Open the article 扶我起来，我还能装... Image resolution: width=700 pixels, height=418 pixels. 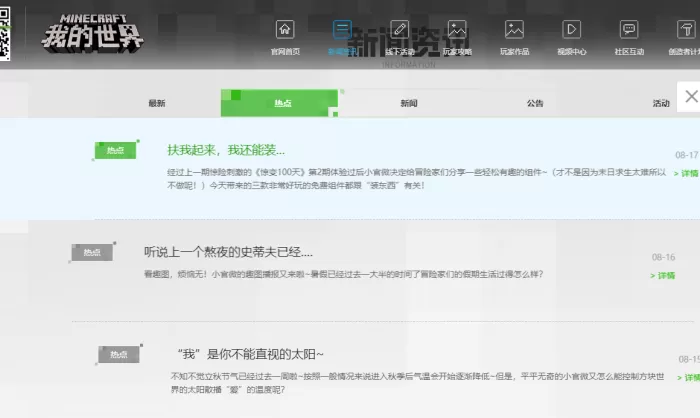(x=226, y=150)
